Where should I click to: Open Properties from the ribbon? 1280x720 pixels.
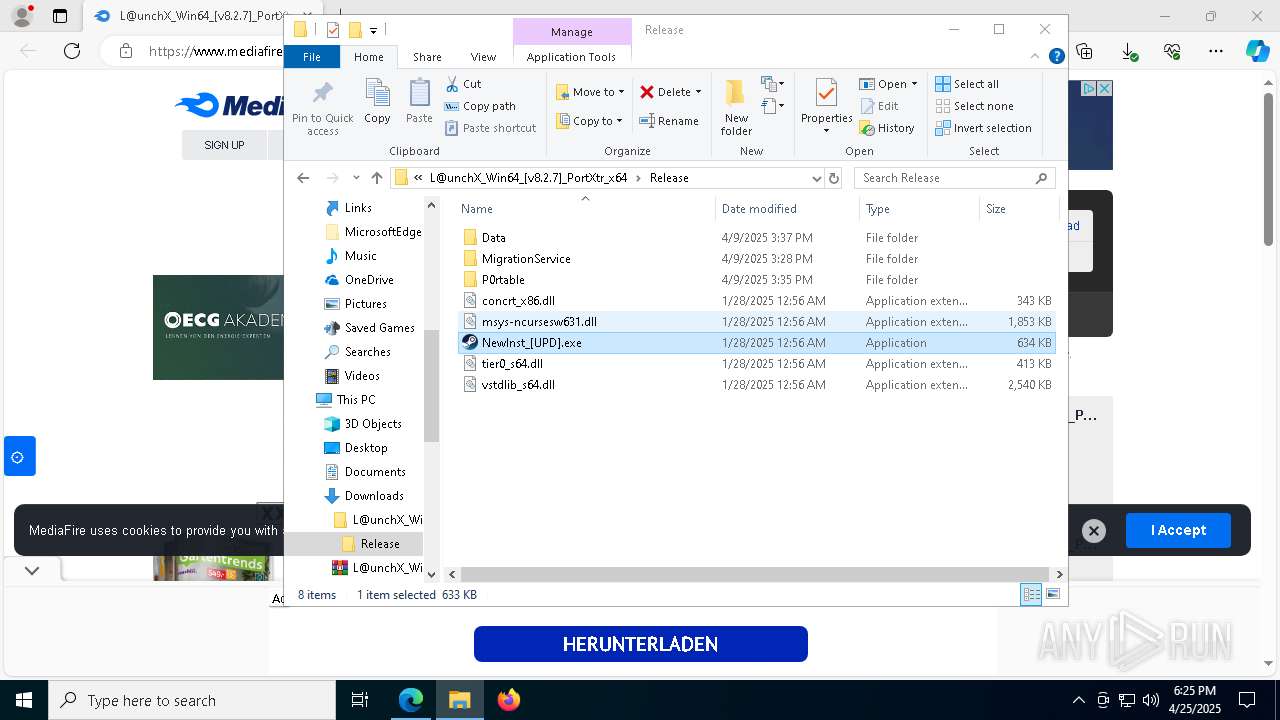pyautogui.click(x=826, y=107)
